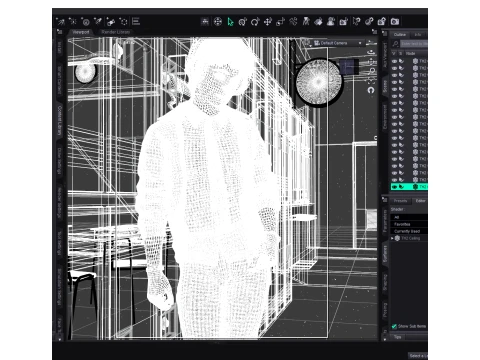The width and height of the screenshot is (480, 360).
Task: Select the green Node Selection arrow tool
Action: (230, 22)
